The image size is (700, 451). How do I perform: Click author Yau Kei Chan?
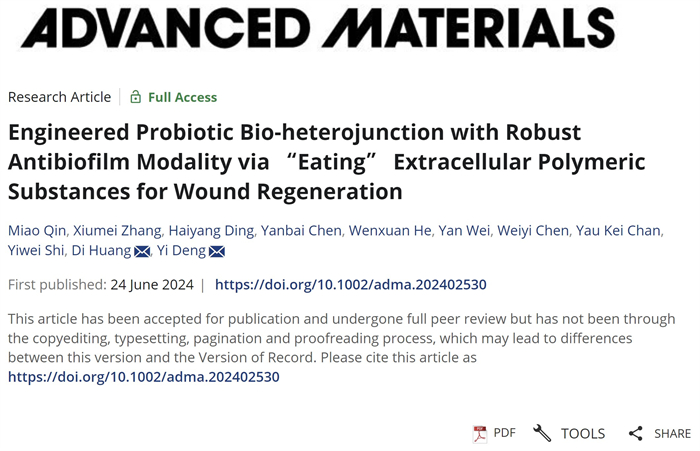pos(618,231)
